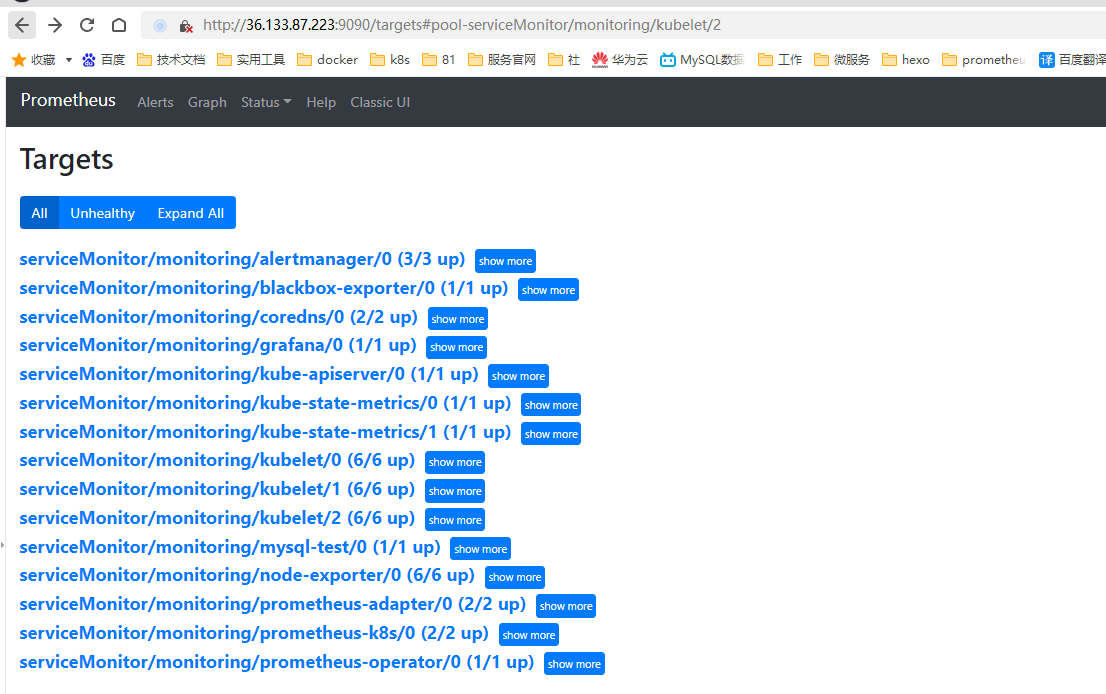Image resolution: width=1106 pixels, height=694 pixels.
Task: Open the 微服务 bookmark folder
Action: click(842, 60)
